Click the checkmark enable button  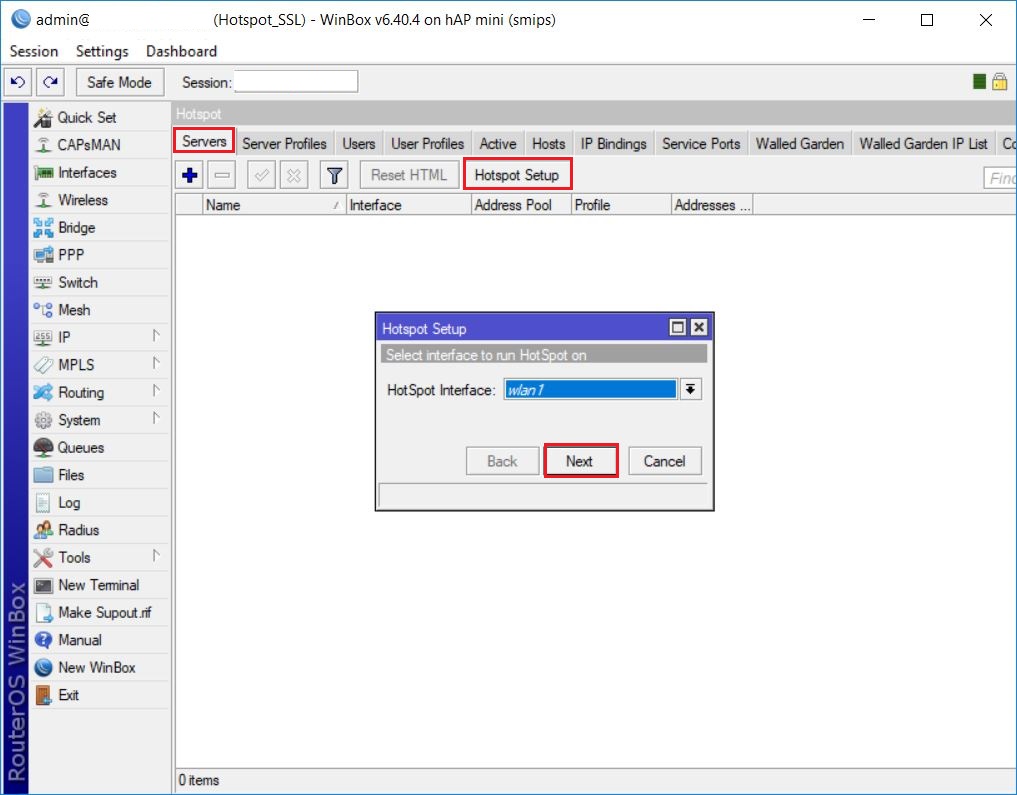(x=262, y=175)
